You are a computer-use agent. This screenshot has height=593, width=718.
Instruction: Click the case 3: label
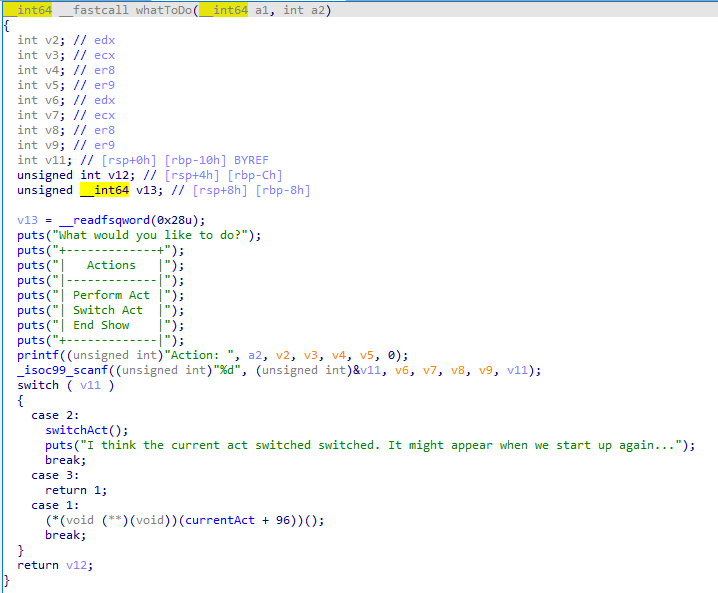tap(55, 475)
